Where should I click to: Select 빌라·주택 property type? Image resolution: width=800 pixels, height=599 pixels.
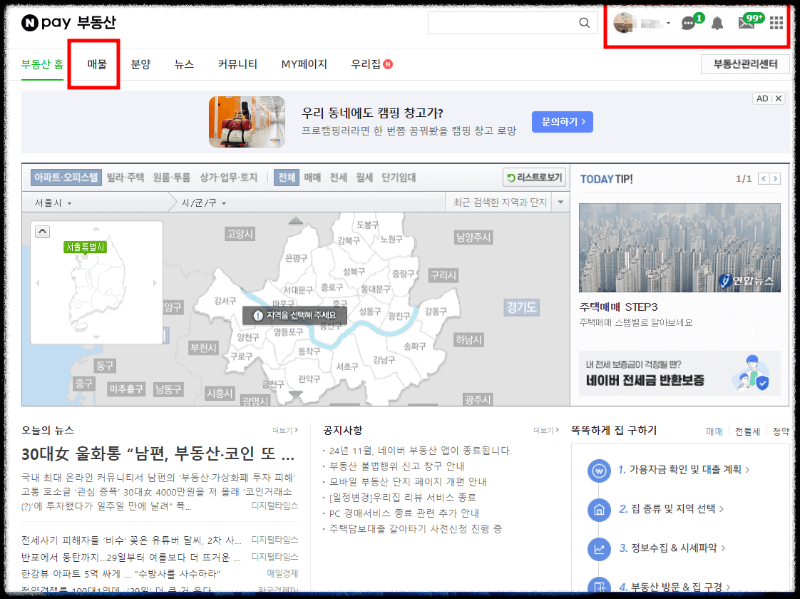pos(125,178)
